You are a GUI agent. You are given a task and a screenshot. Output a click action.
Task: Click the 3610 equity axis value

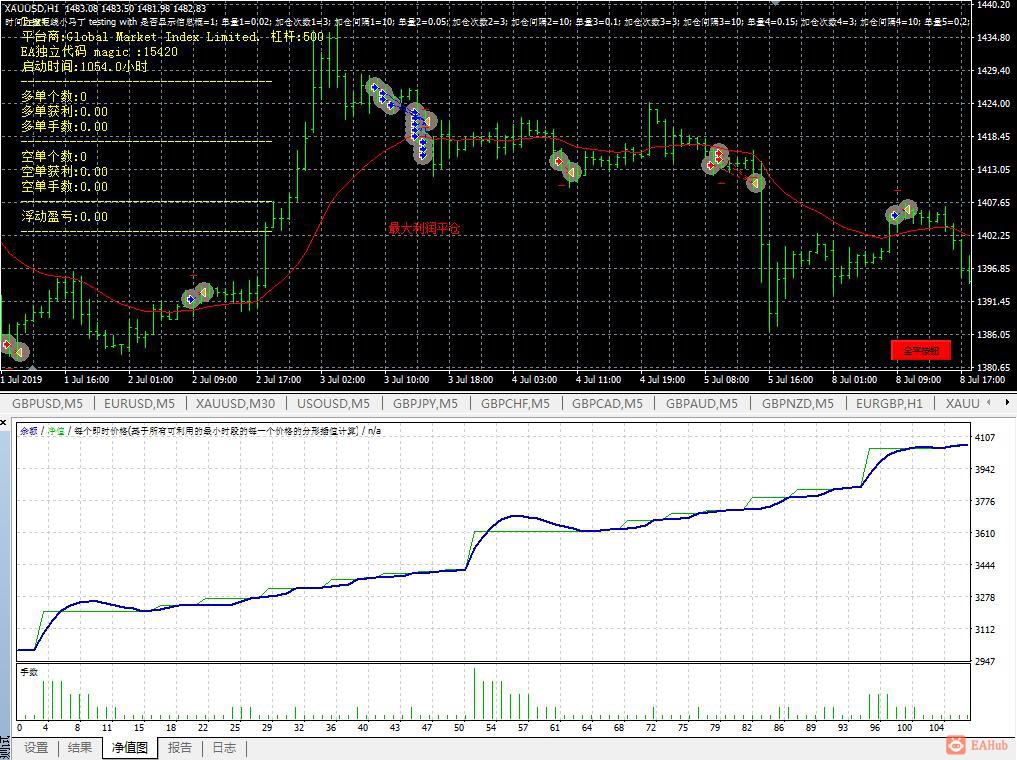[x=985, y=534]
